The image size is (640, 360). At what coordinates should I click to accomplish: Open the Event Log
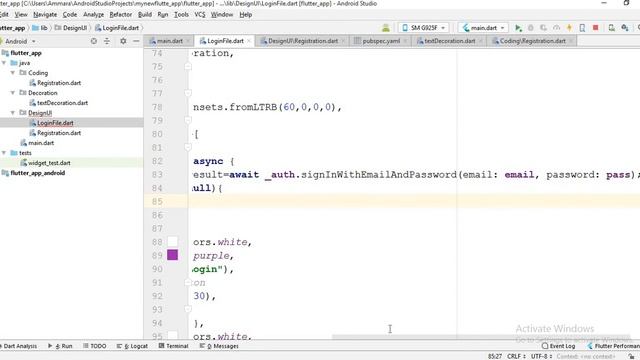pyautogui.click(x=558, y=346)
